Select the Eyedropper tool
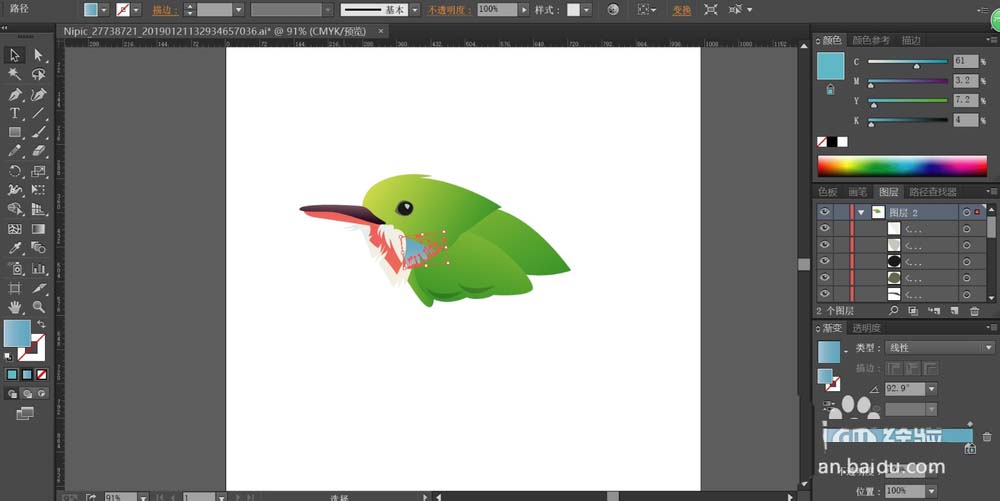The height and width of the screenshot is (501, 1000). point(15,248)
